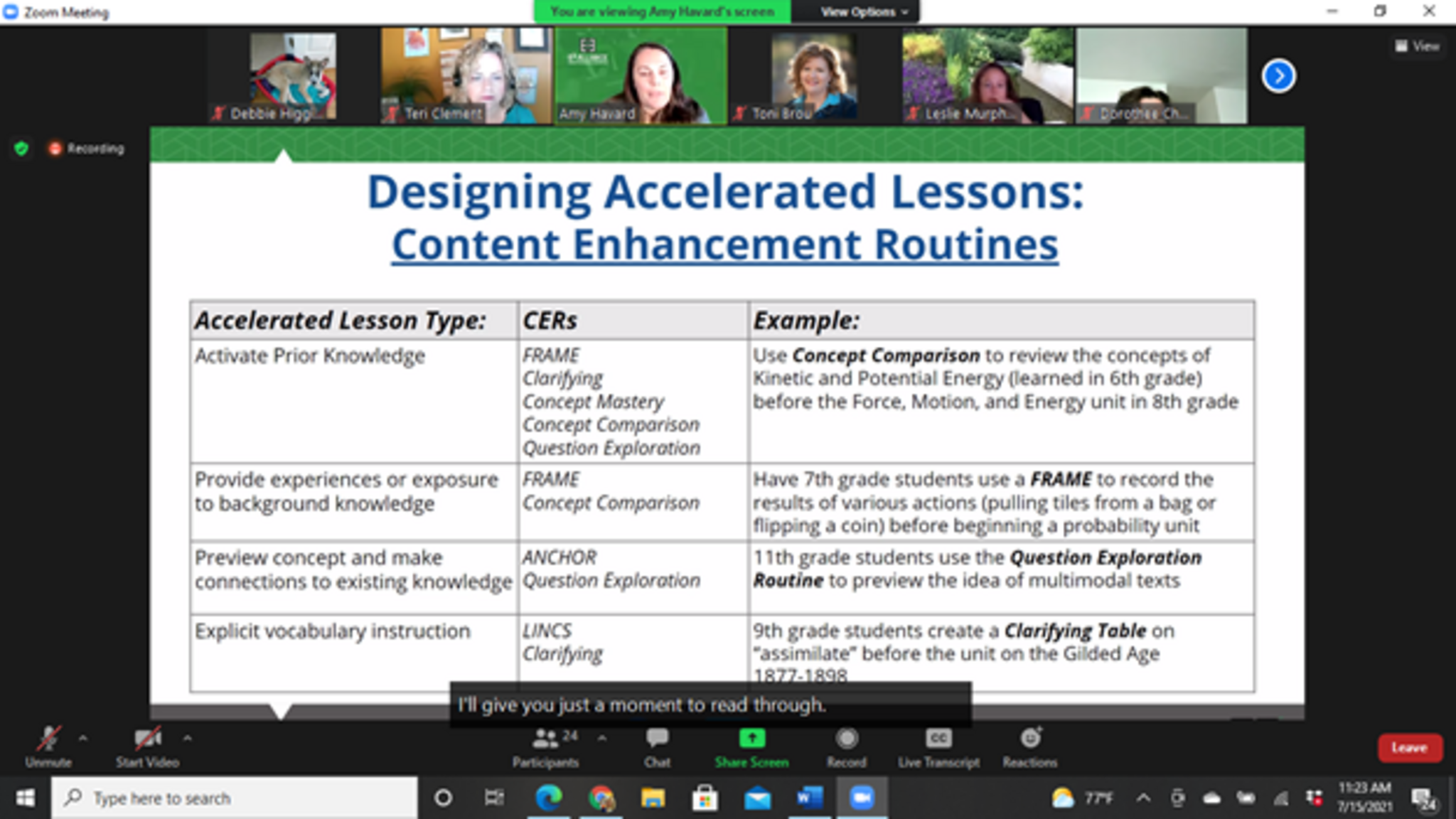Open the Participants panel icon
The width and height of the screenshot is (1456, 819).
click(545, 739)
